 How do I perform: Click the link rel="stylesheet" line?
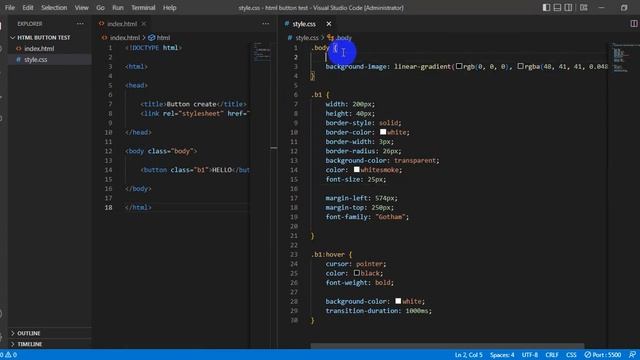(x=195, y=113)
